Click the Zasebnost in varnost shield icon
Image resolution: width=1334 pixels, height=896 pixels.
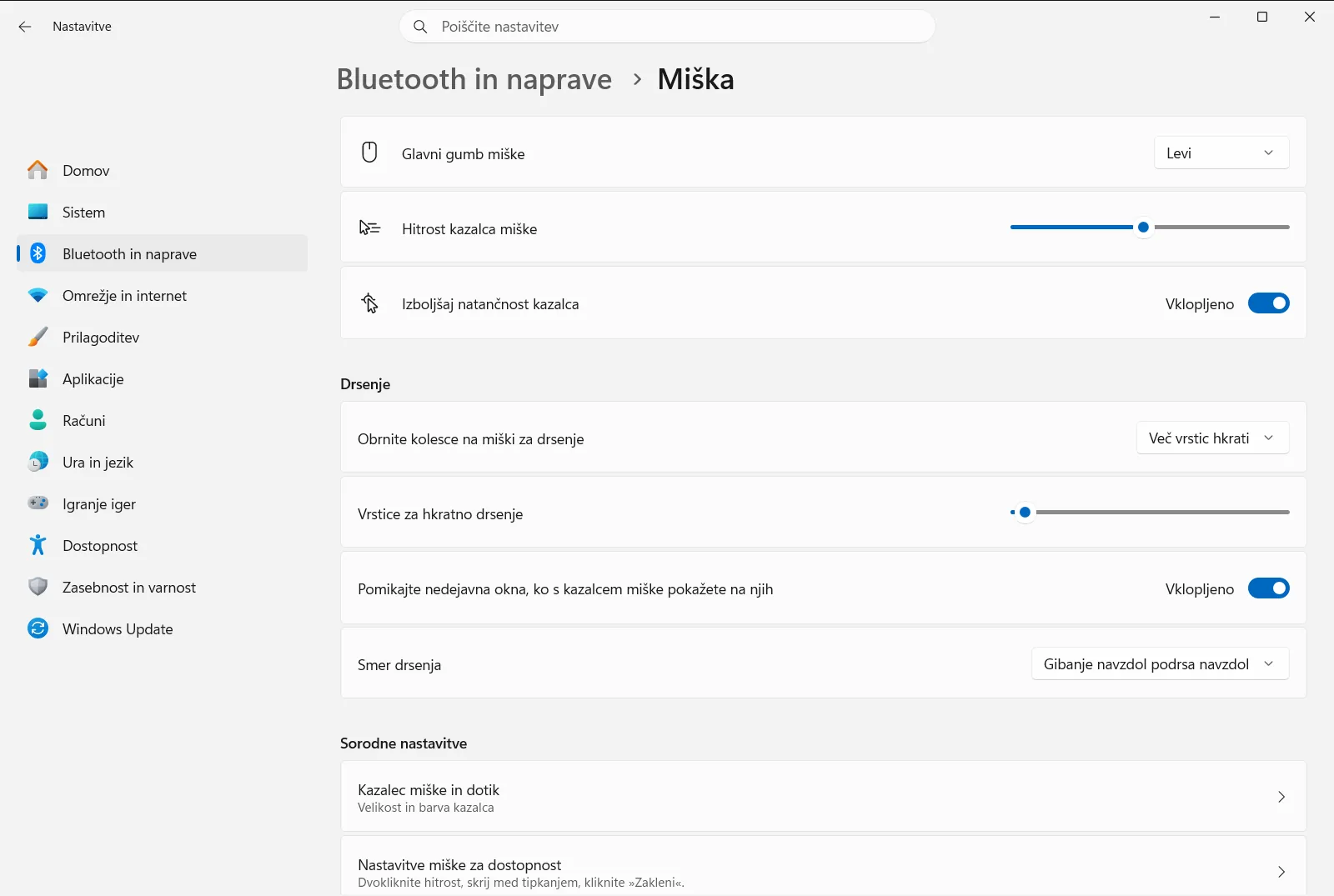point(38,587)
